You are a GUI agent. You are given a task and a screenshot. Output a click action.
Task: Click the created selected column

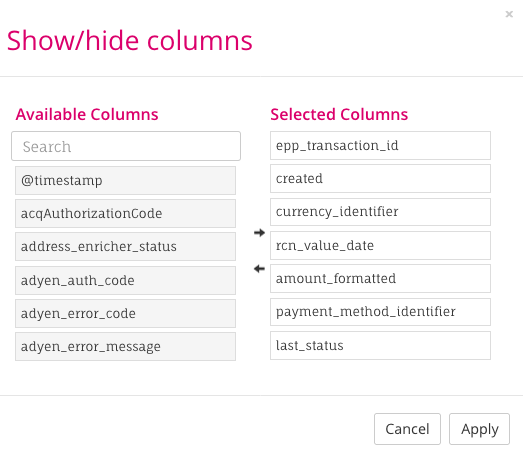click(x=380, y=178)
